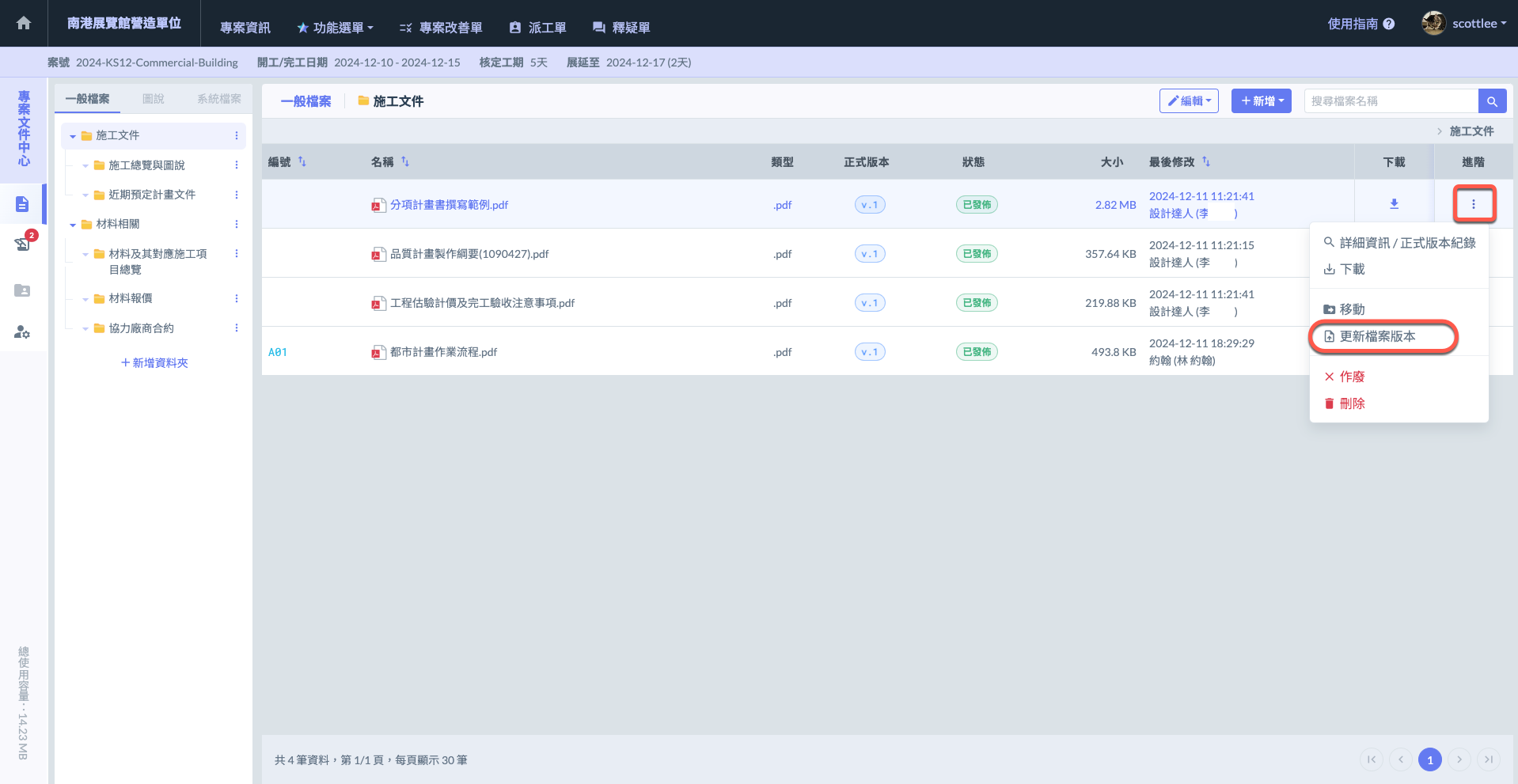Screen dimensions: 1518x784
Task: Collapse the 施工文件 folder tree node
Action: pos(73,136)
